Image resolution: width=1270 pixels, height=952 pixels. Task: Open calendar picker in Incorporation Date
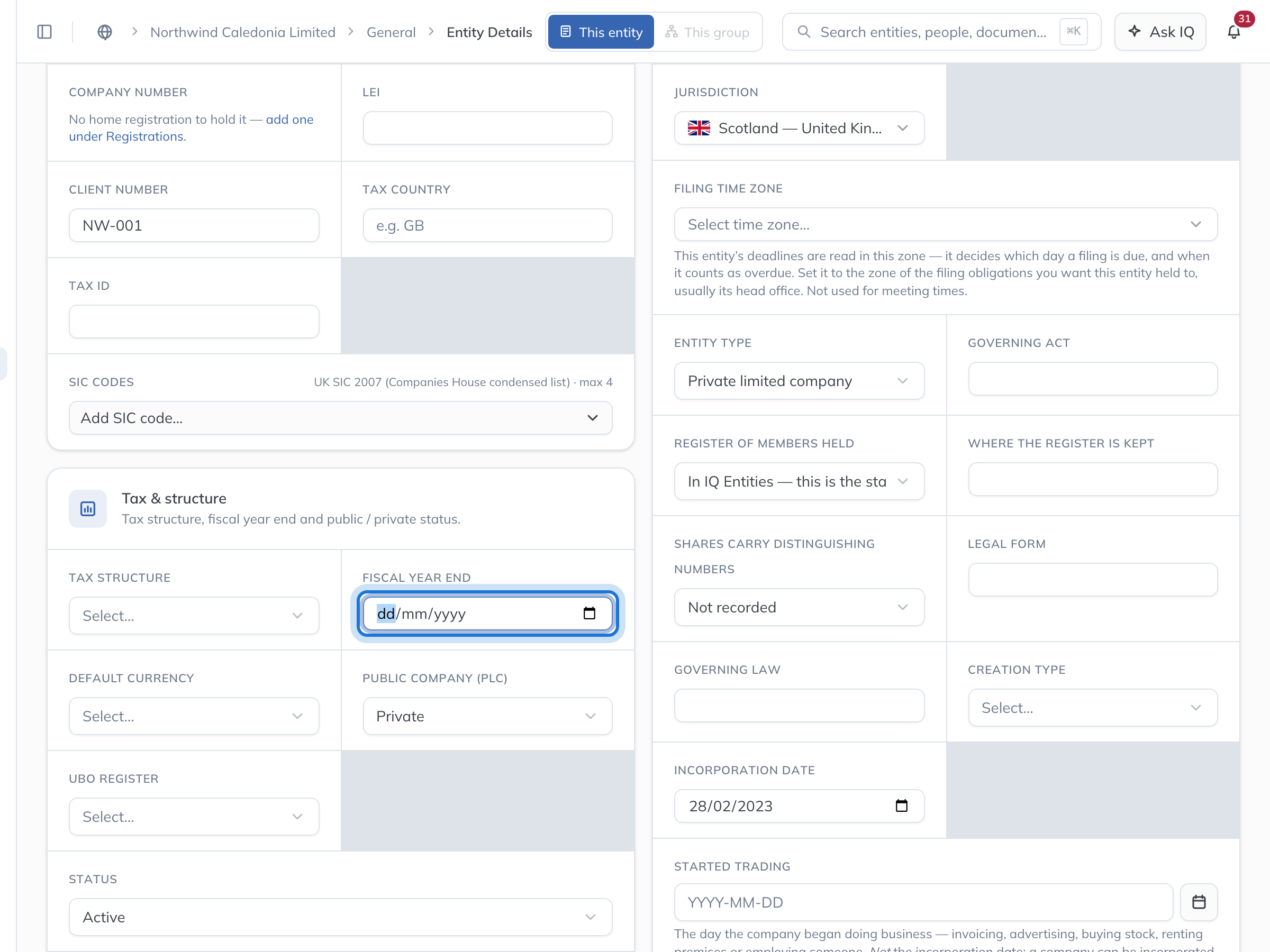[901, 805]
